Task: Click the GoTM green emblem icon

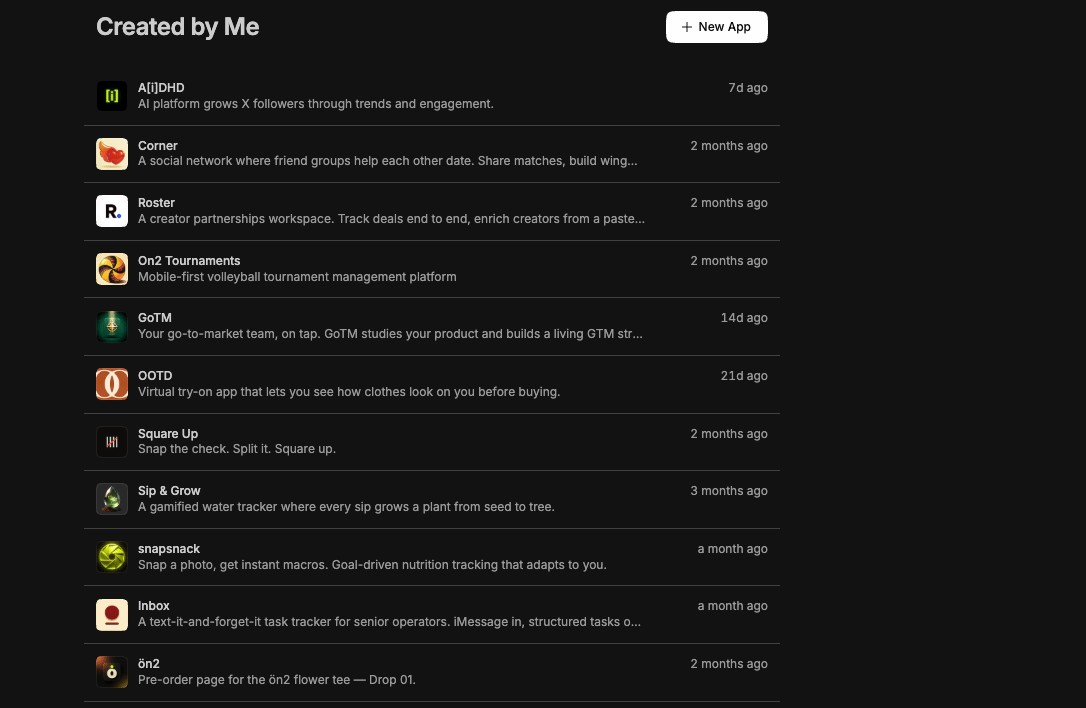Action: click(x=112, y=326)
